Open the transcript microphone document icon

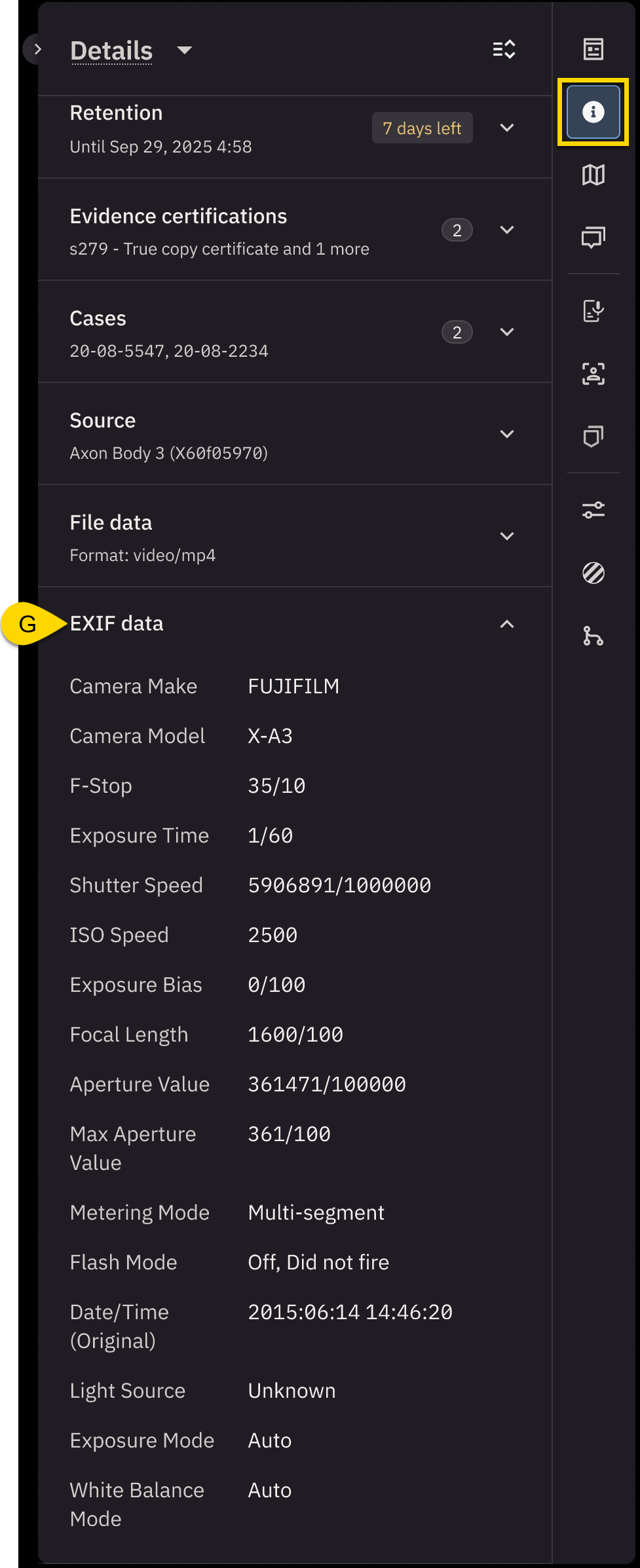(593, 311)
